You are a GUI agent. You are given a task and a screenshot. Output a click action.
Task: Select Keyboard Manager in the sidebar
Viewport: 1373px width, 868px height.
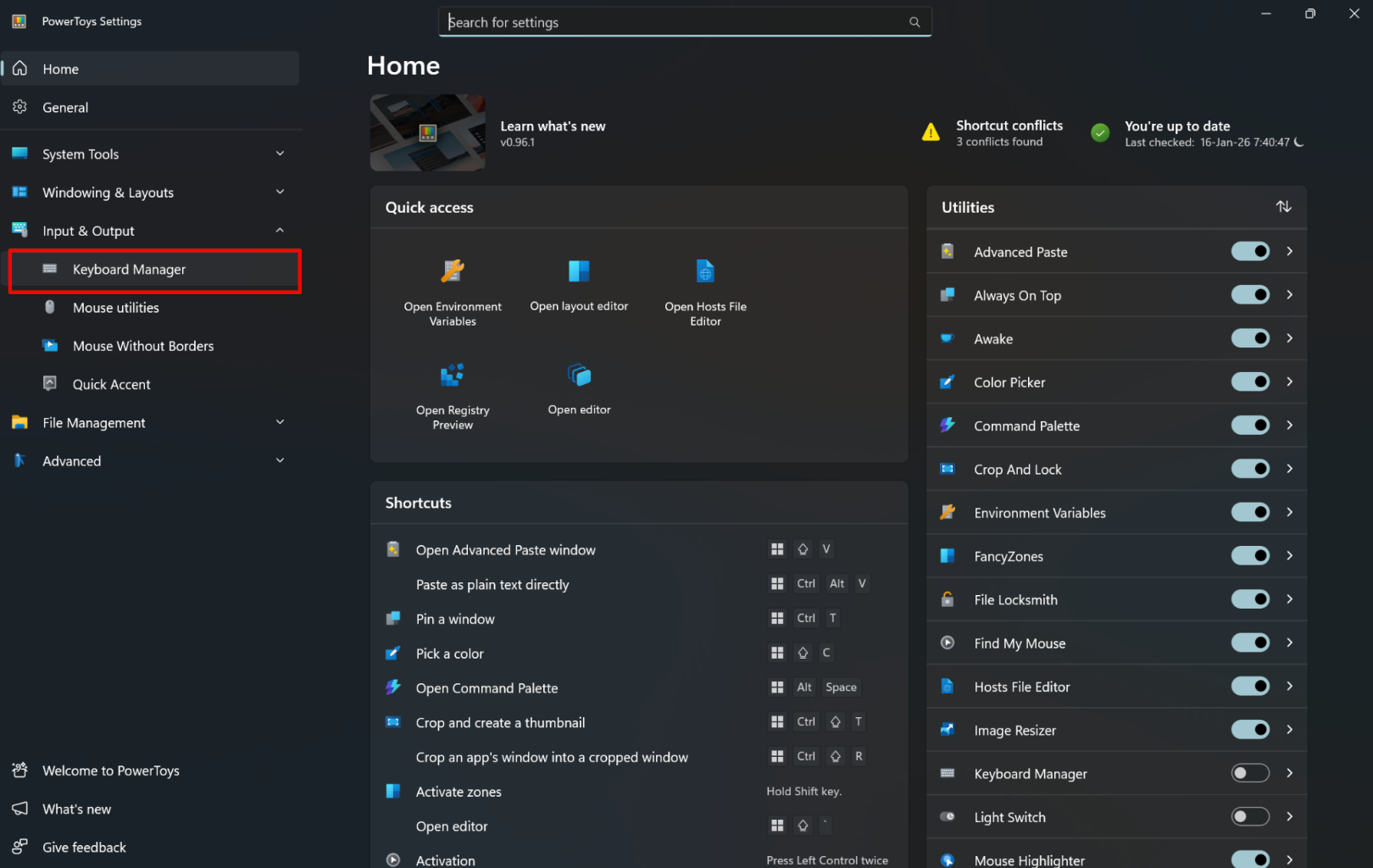click(x=129, y=270)
